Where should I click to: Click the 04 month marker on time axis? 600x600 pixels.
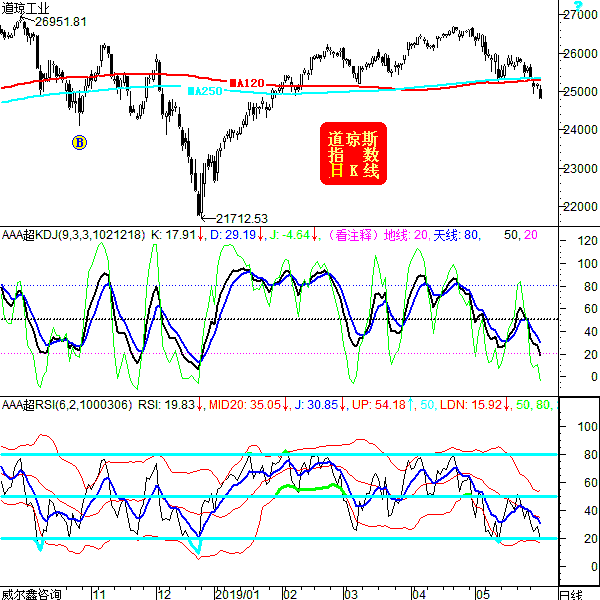coord(419,594)
